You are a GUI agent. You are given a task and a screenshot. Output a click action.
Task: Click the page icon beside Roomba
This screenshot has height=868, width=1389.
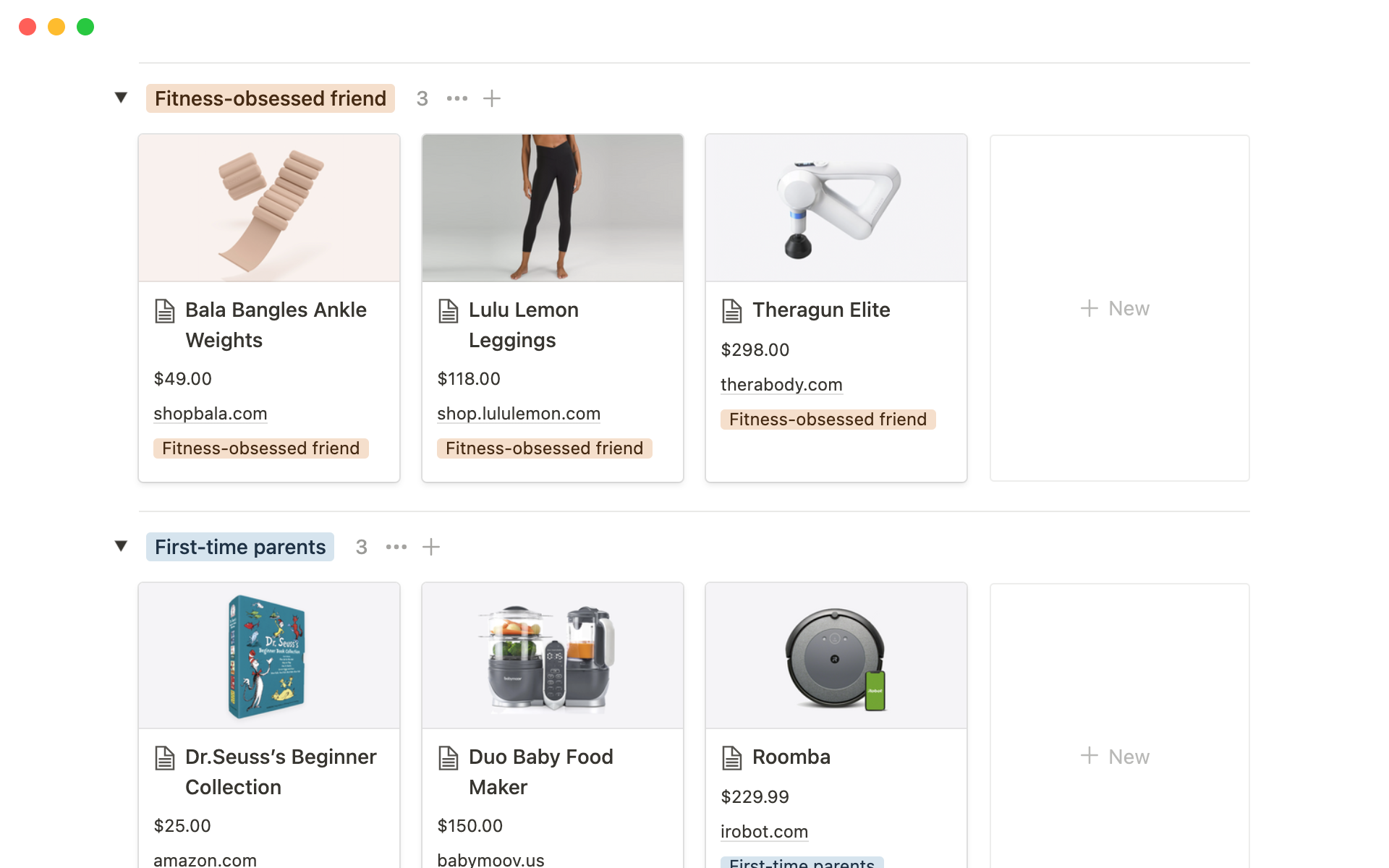pos(732,758)
